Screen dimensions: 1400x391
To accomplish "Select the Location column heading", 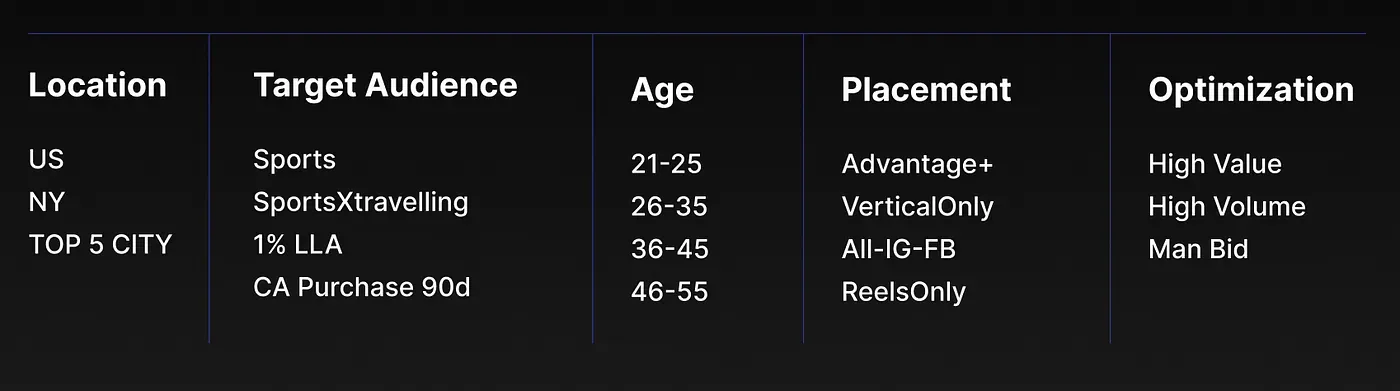I will (97, 85).
